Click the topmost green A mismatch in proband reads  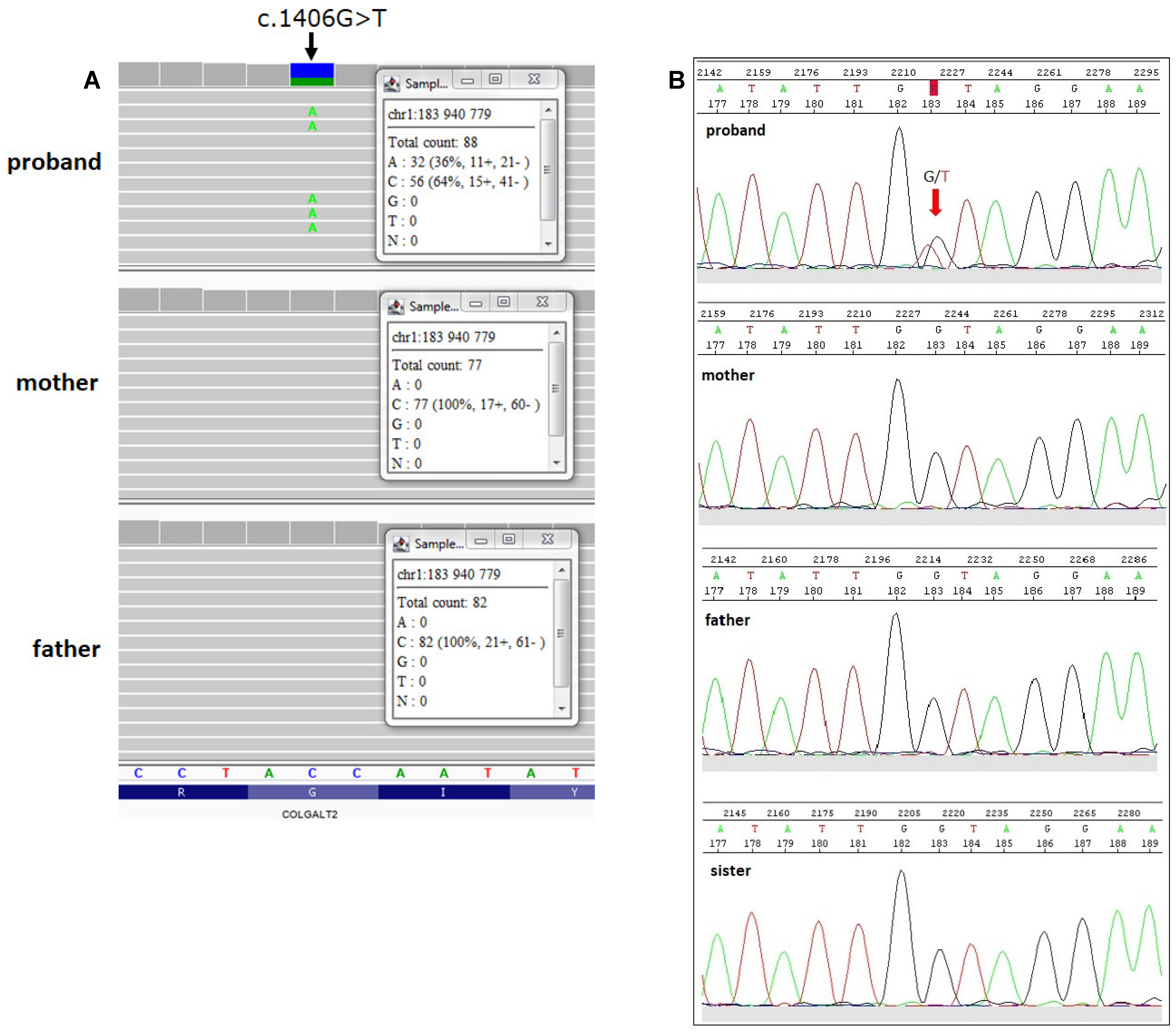point(313,112)
